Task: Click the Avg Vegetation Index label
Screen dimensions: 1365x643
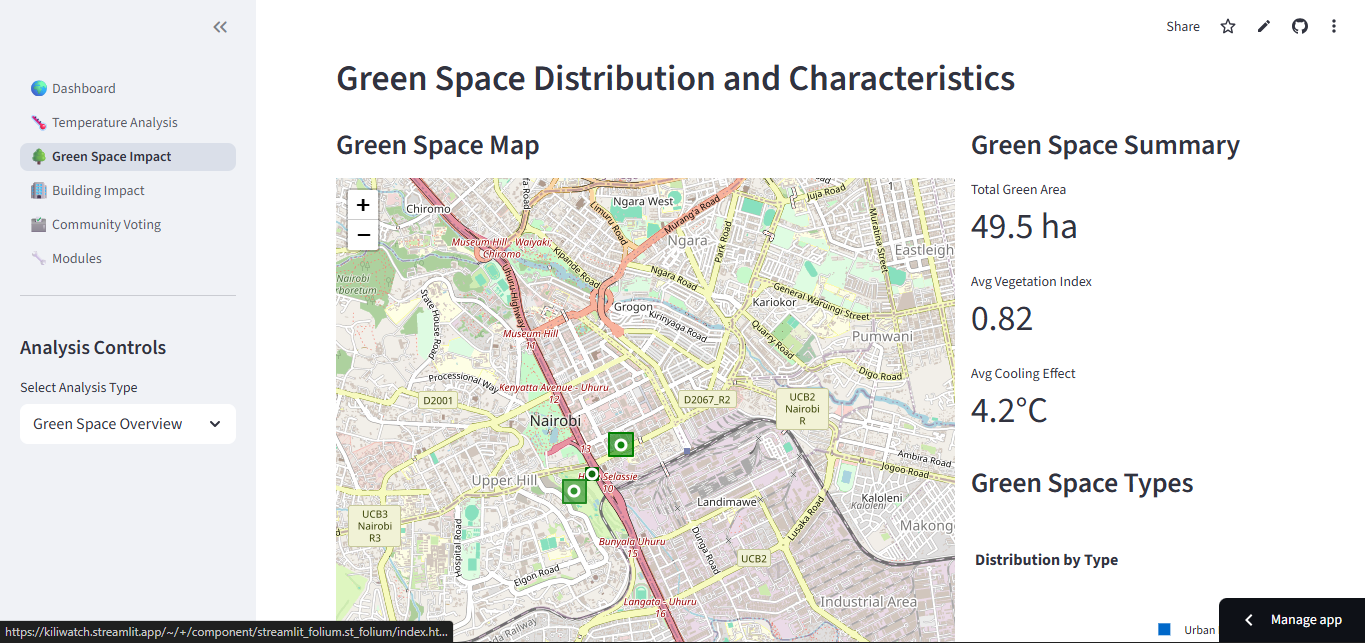Action: (1031, 281)
